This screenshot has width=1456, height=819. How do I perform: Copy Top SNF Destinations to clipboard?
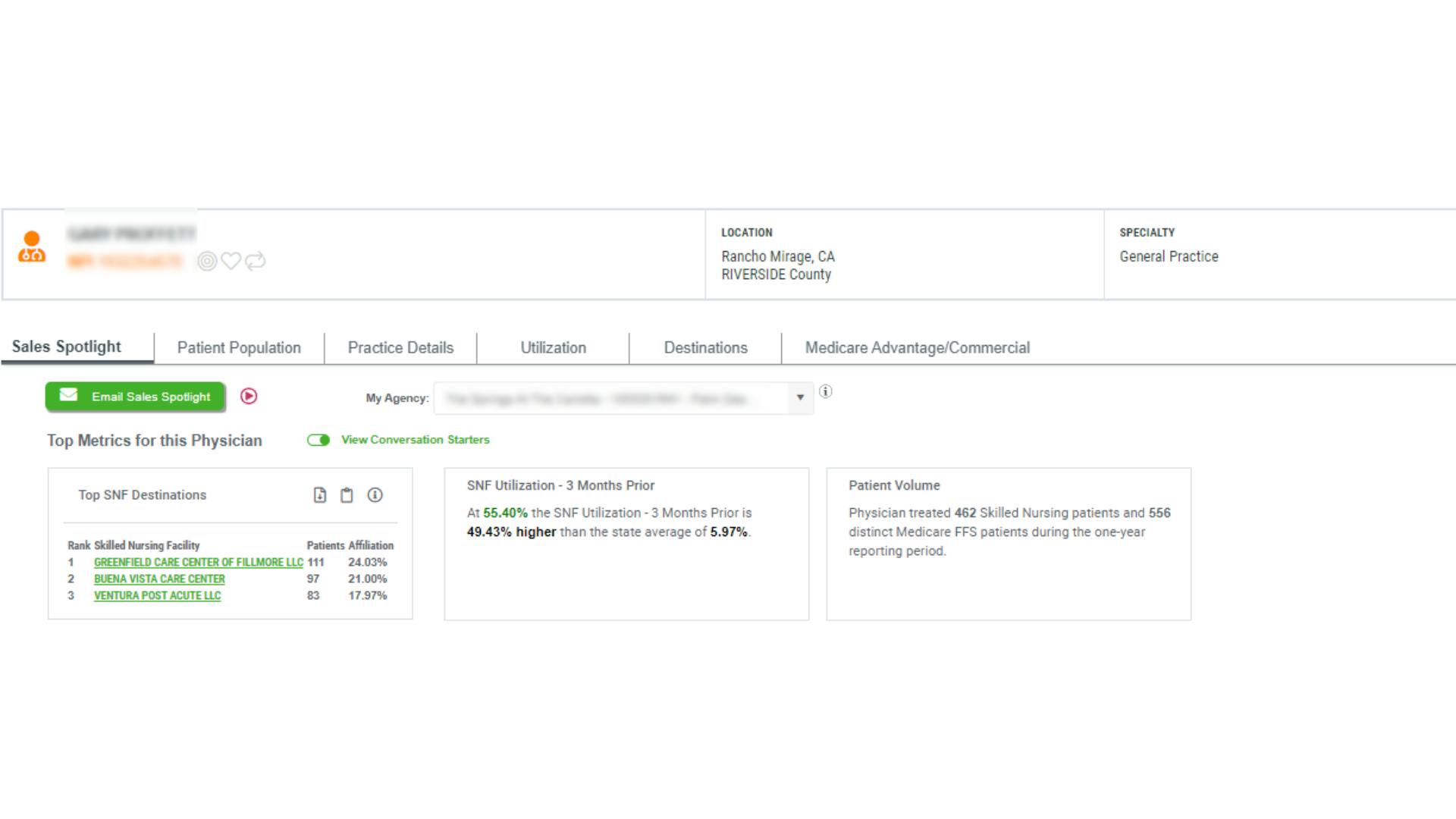coord(347,495)
